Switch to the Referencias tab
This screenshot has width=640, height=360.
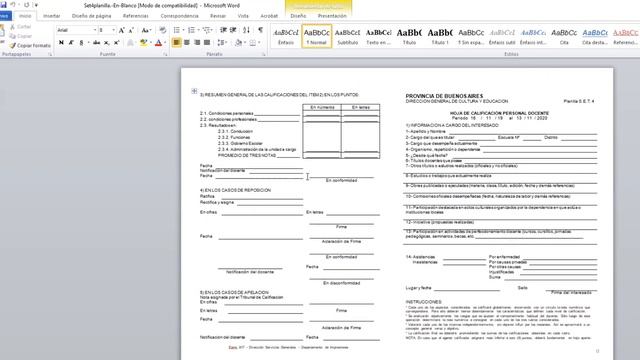(x=136, y=16)
